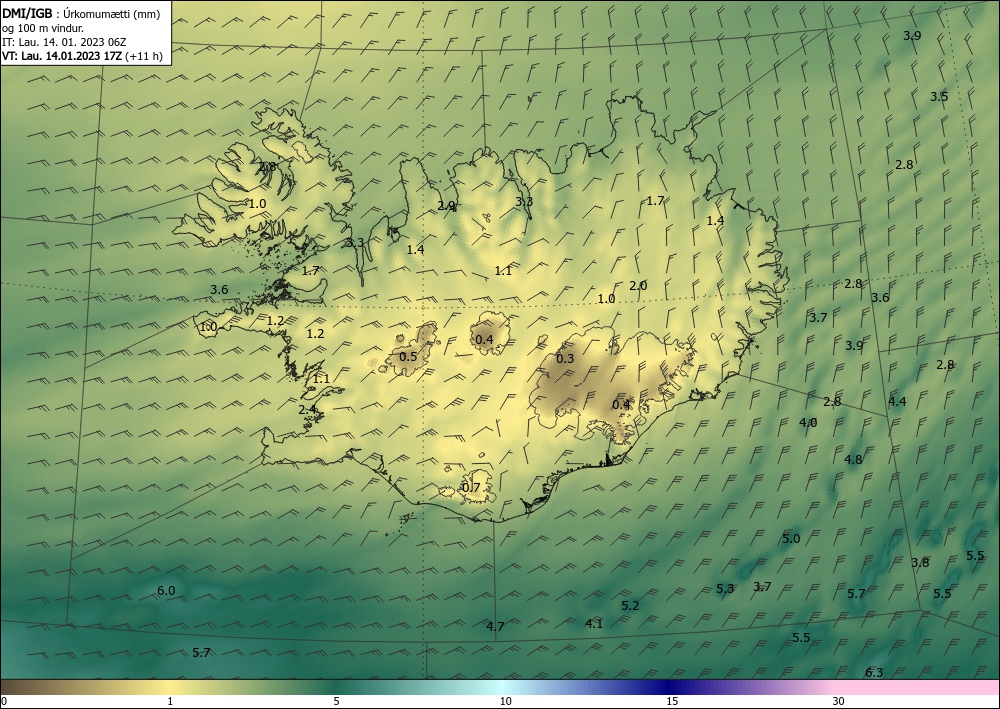
Task: Select the 'VT: Lau. 14.01.2023 17Z (+11 h)' line
Action: click(x=82, y=56)
